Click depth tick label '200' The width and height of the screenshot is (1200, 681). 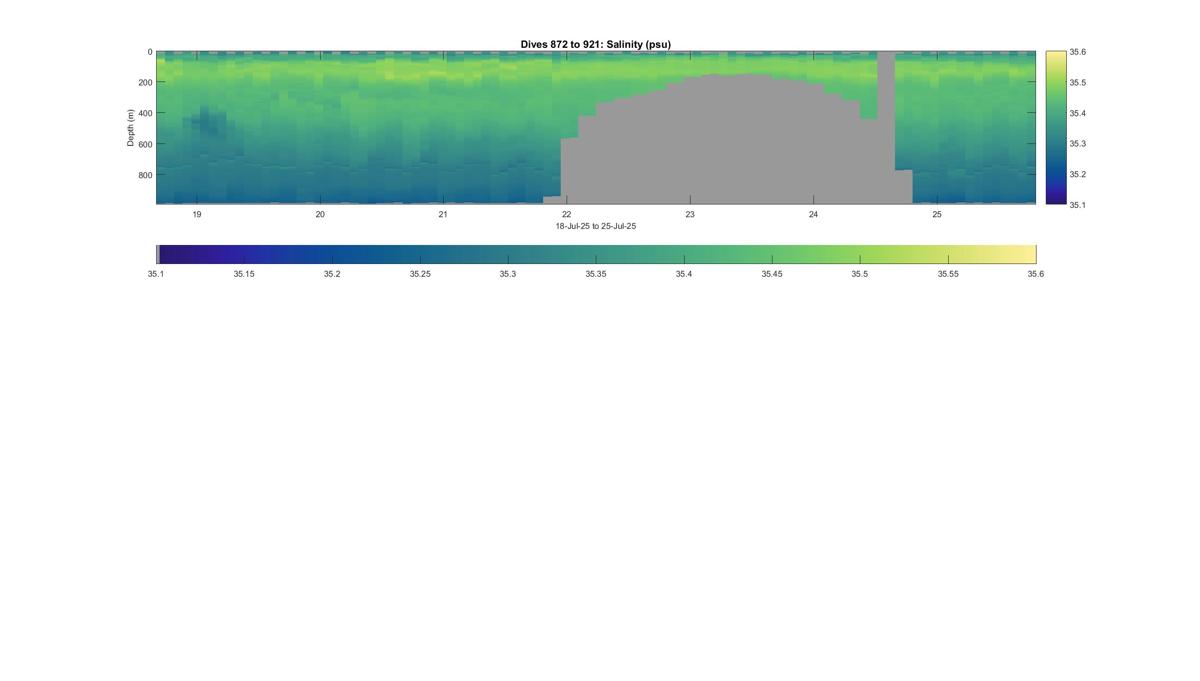click(x=145, y=83)
